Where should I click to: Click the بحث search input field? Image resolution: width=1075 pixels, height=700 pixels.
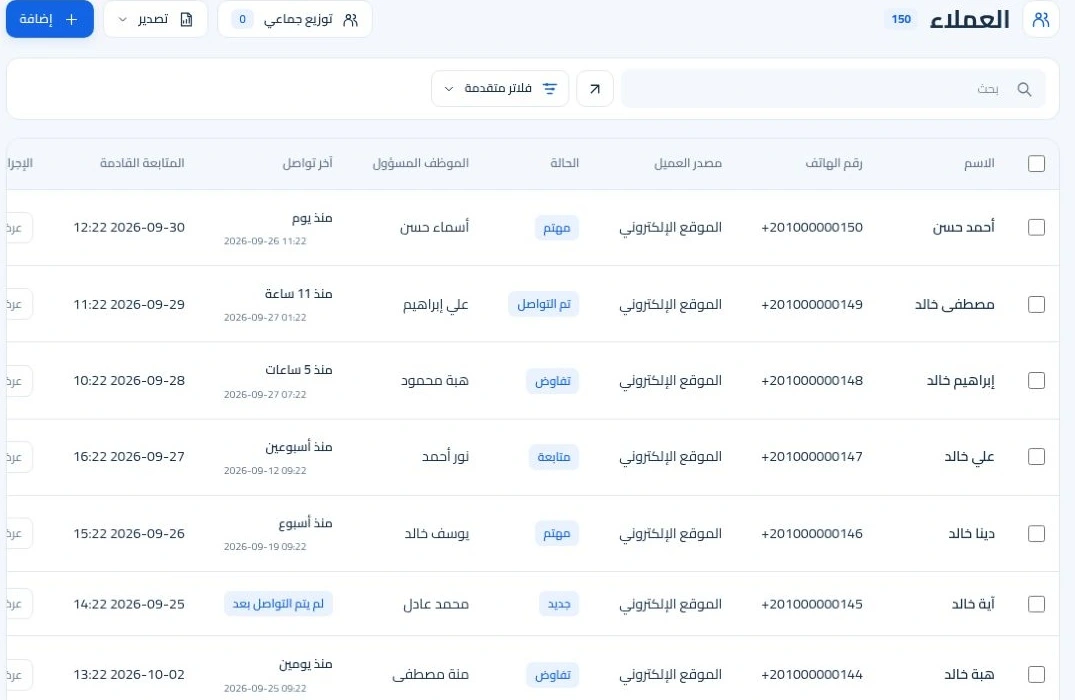click(x=833, y=88)
